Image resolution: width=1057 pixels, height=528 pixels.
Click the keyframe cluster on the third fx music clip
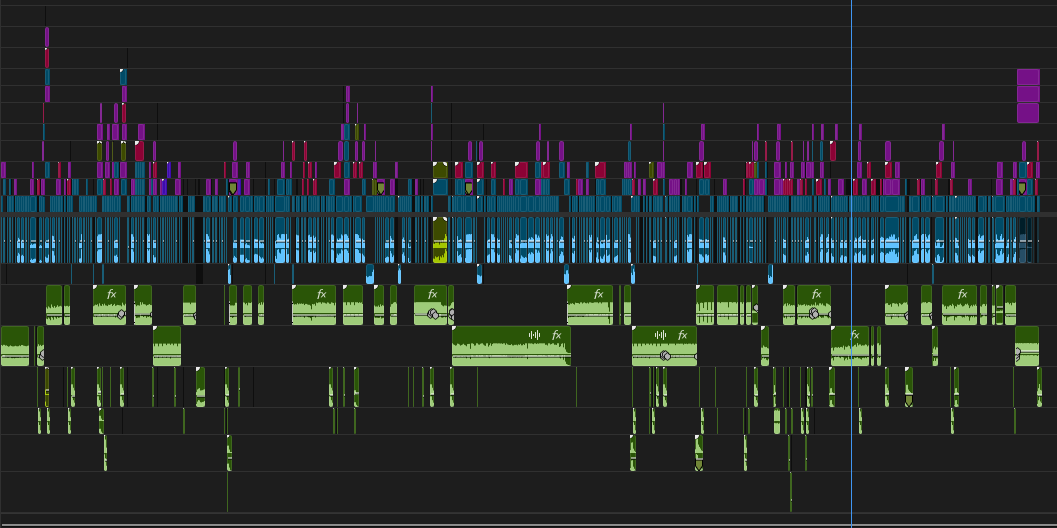click(x=433, y=314)
